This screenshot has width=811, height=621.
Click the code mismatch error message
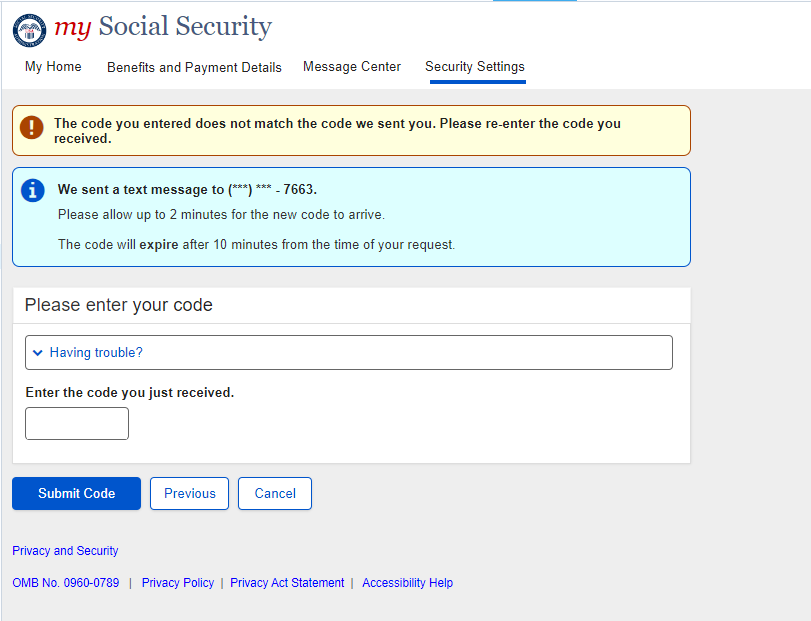pos(337,131)
